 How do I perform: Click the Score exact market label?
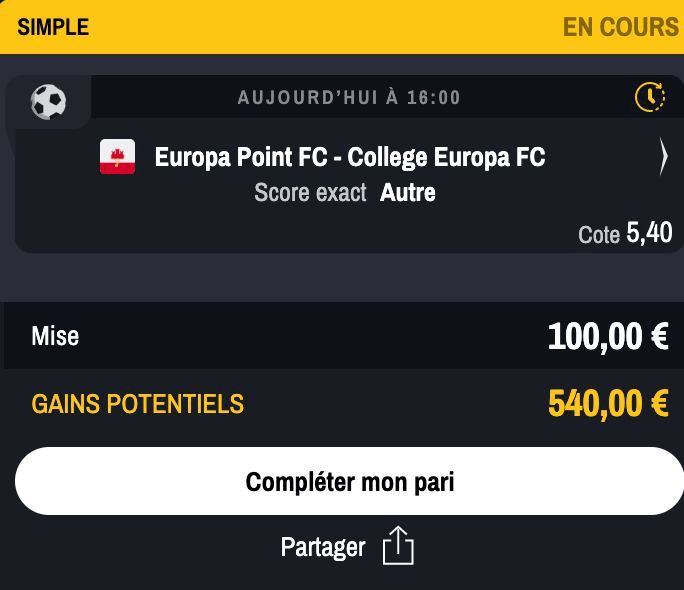[310, 192]
